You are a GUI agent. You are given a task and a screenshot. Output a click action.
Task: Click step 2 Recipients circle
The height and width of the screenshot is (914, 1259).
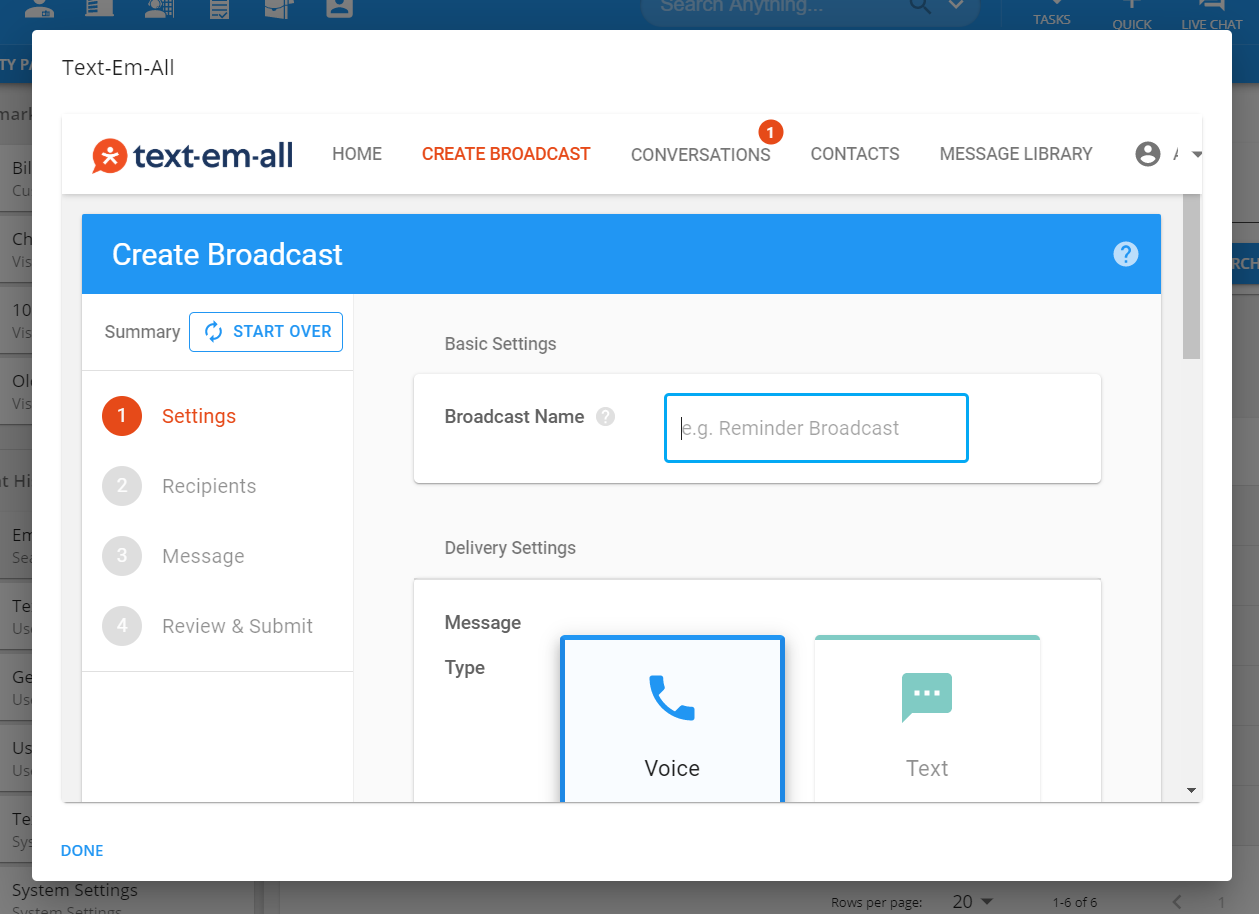tap(122, 486)
